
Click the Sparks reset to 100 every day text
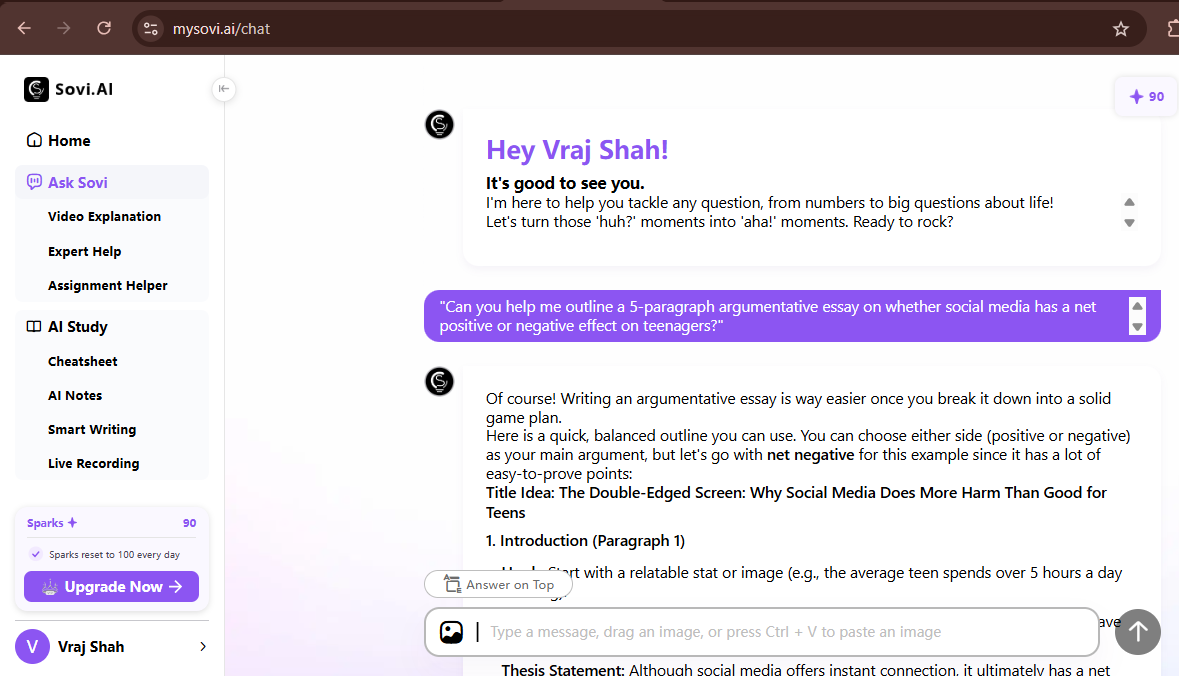tap(114, 555)
